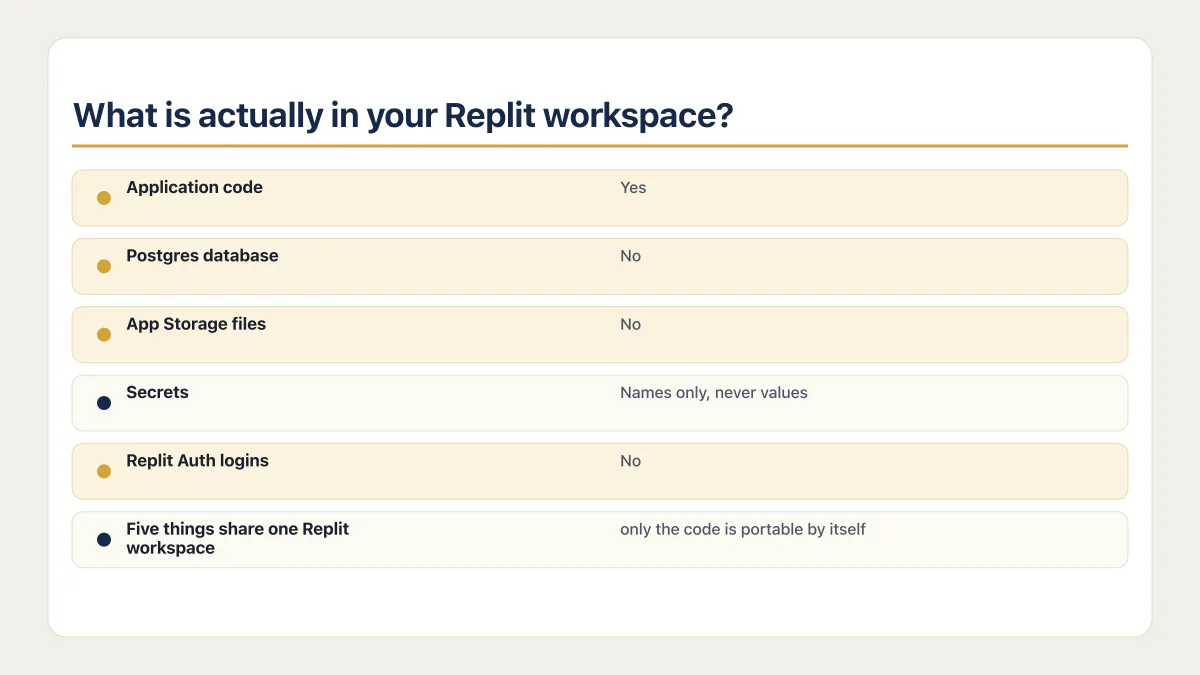Click the gold bullet beside App Storage files
The image size is (1200, 675).
coord(104,334)
